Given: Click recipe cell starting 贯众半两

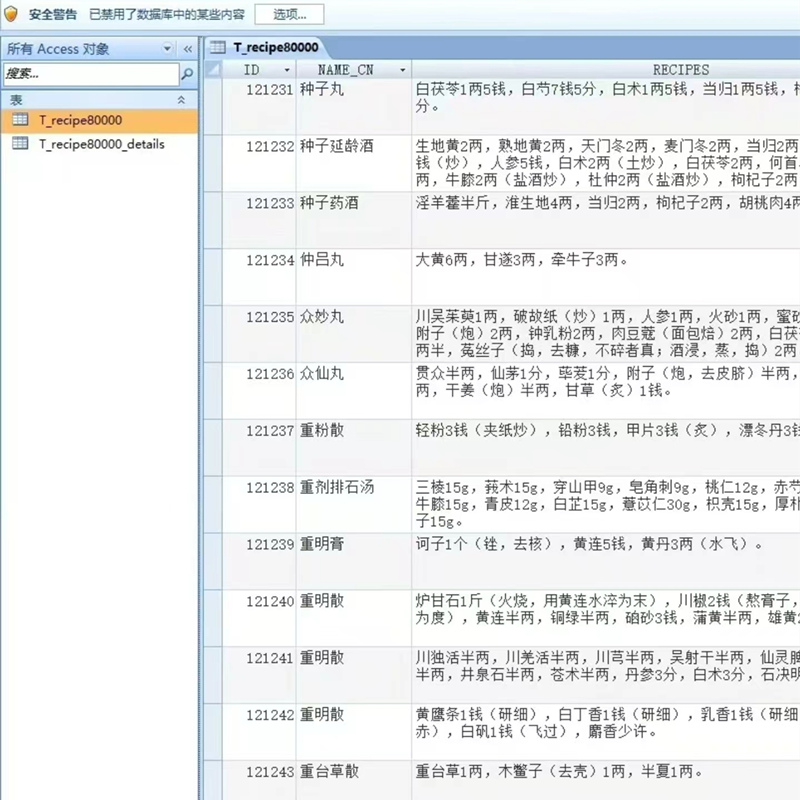Looking at the screenshot, I should click(x=606, y=391).
